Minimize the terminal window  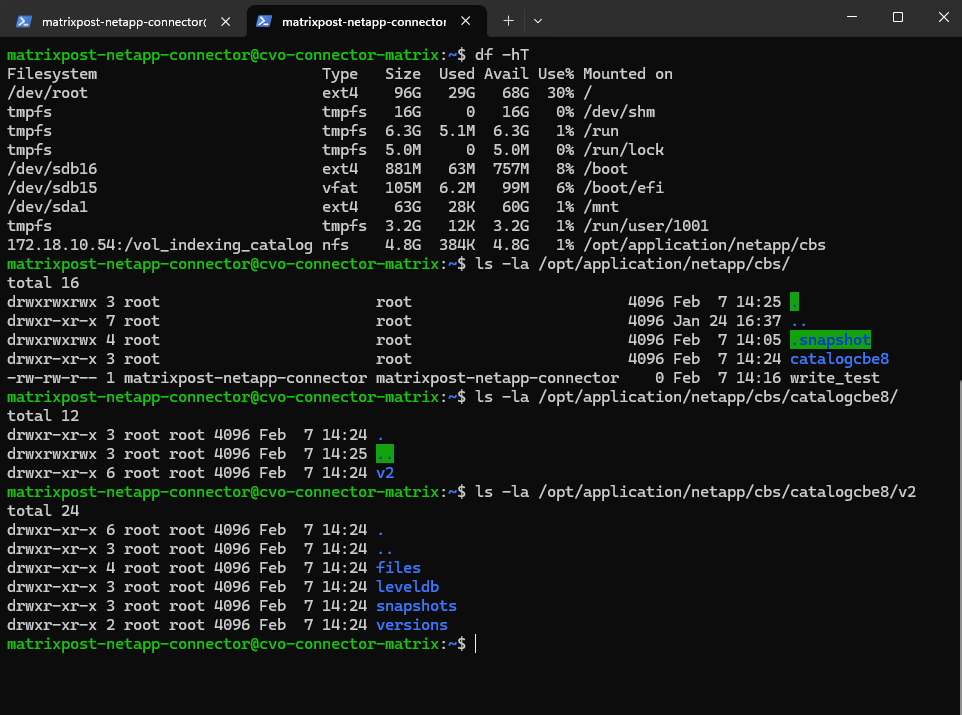pos(851,17)
